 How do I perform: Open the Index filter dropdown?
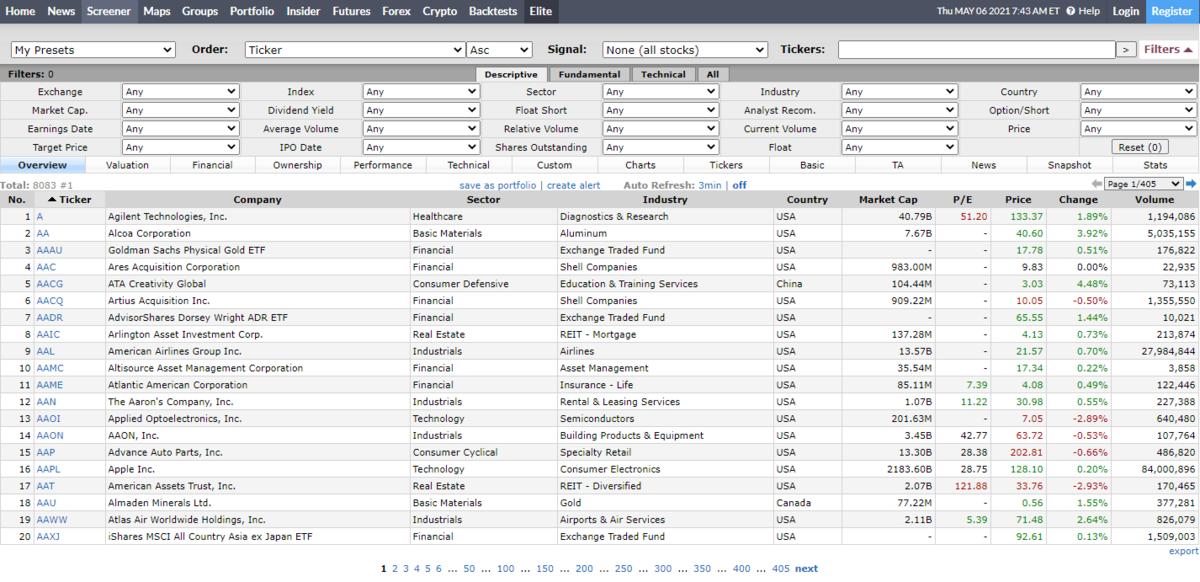tap(421, 91)
